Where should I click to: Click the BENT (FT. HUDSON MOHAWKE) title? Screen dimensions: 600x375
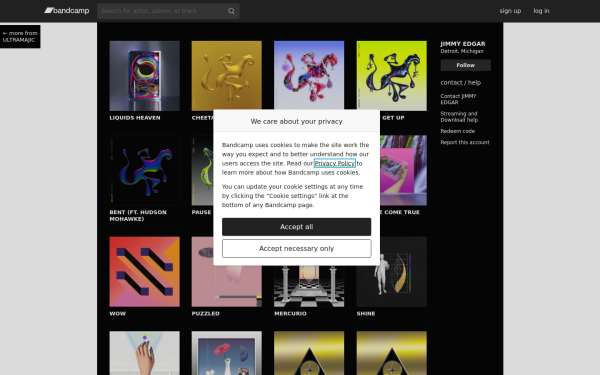tap(138, 215)
